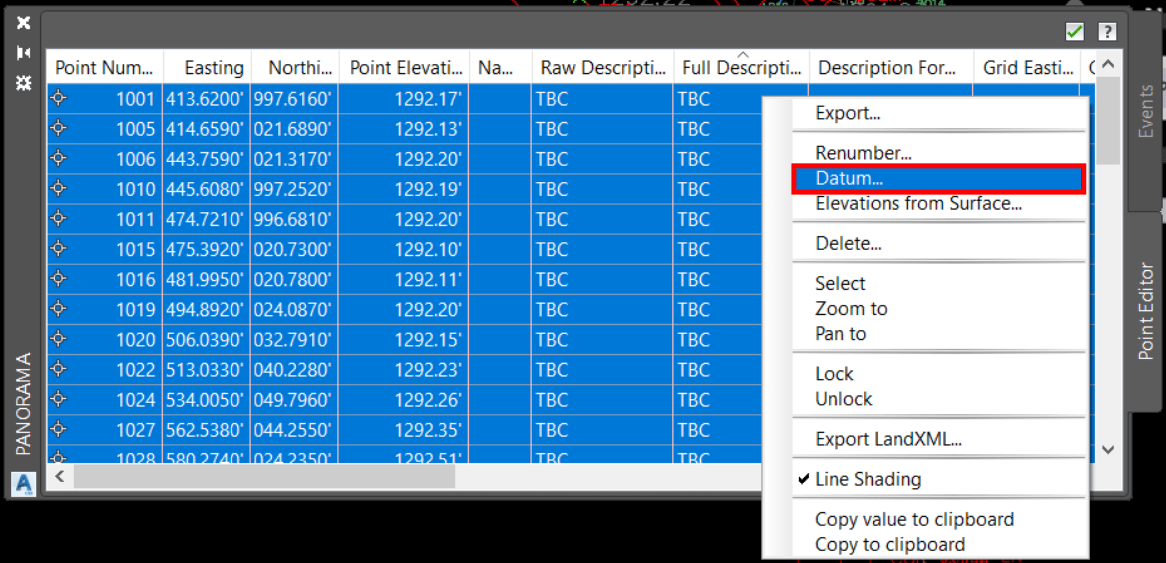The width and height of the screenshot is (1166, 563).
Task: Click the green checkmark apply icon
Action: tap(1075, 32)
